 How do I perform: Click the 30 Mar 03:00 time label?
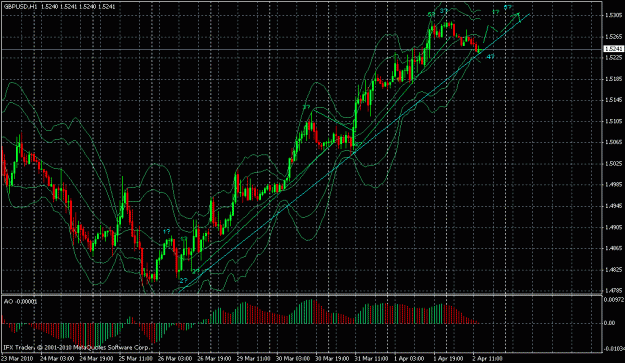tap(293, 358)
